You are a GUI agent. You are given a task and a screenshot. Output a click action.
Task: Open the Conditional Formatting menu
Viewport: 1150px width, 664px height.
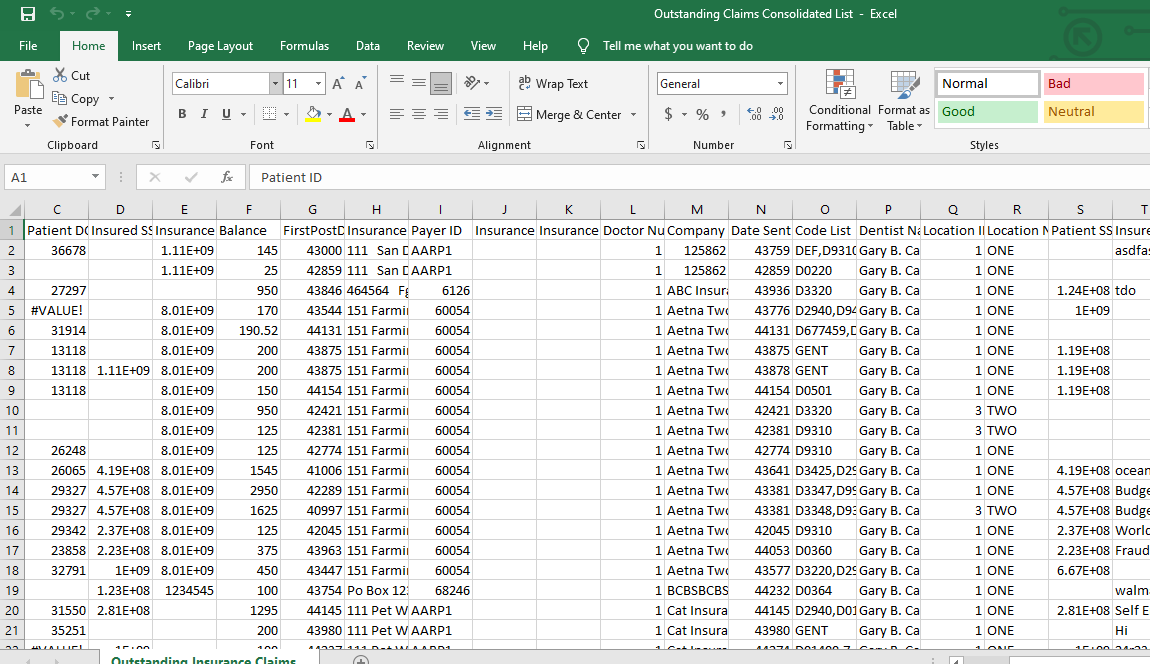click(839, 102)
